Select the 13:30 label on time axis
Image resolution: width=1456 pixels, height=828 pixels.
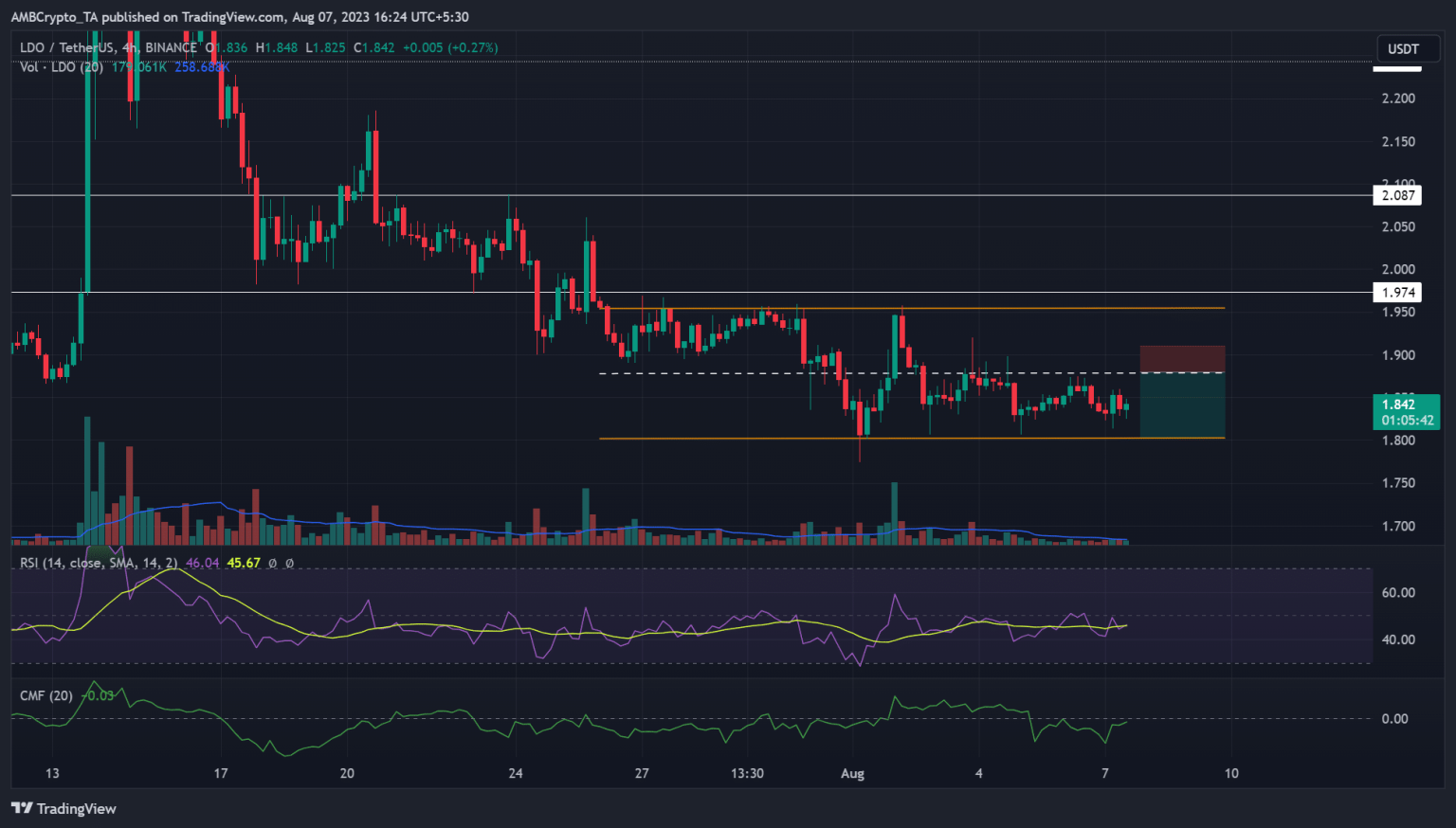click(x=747, y=773)
